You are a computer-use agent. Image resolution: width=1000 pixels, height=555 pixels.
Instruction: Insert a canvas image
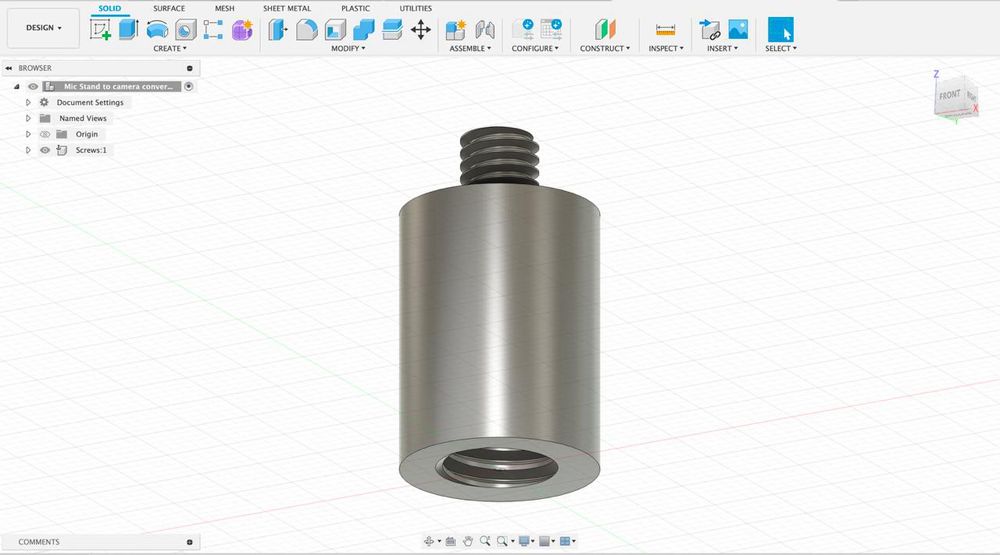click(738, 29)
